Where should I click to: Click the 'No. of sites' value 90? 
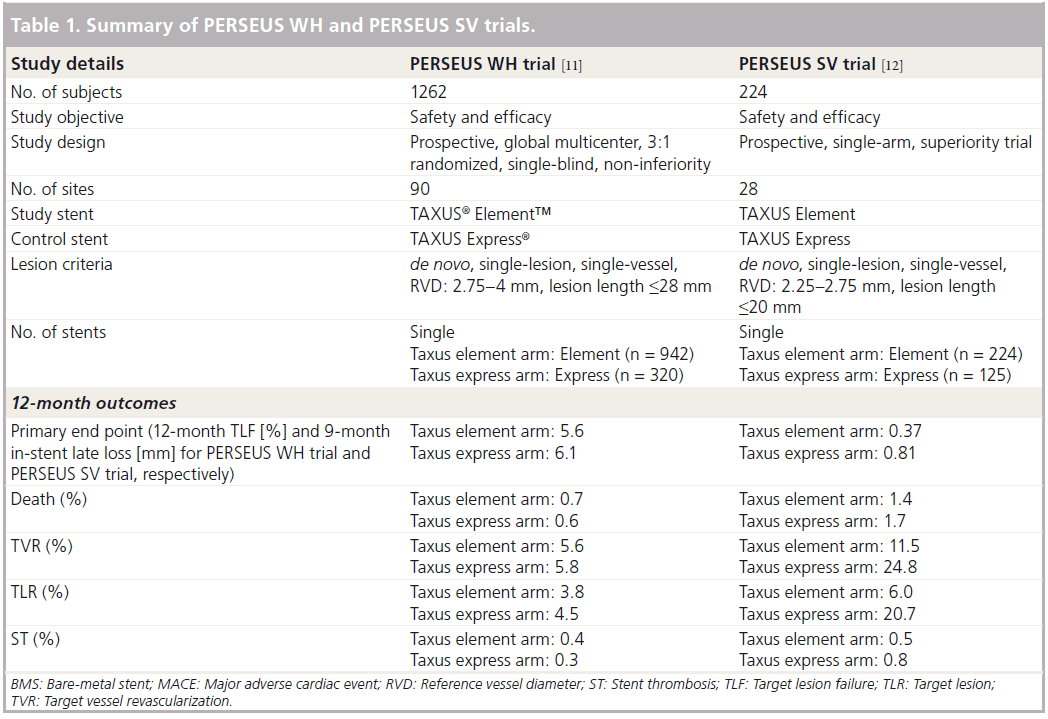coord(420,189)
